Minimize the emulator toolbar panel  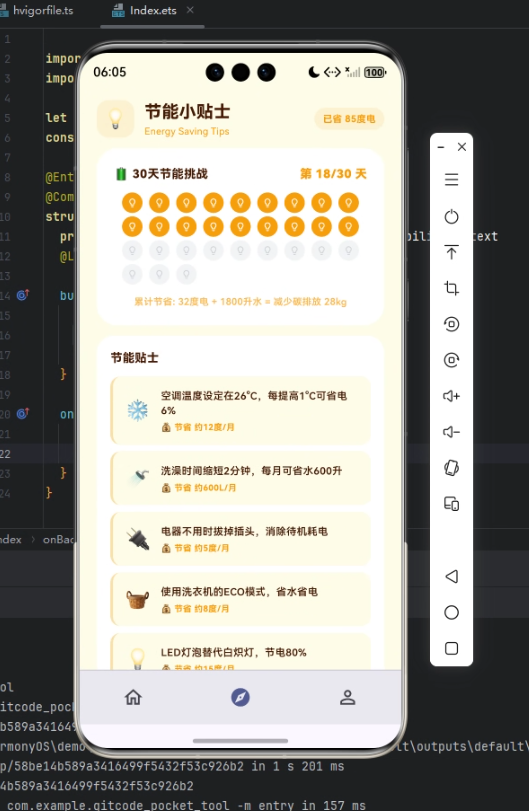pyautogui.click(x=441, y=147)
